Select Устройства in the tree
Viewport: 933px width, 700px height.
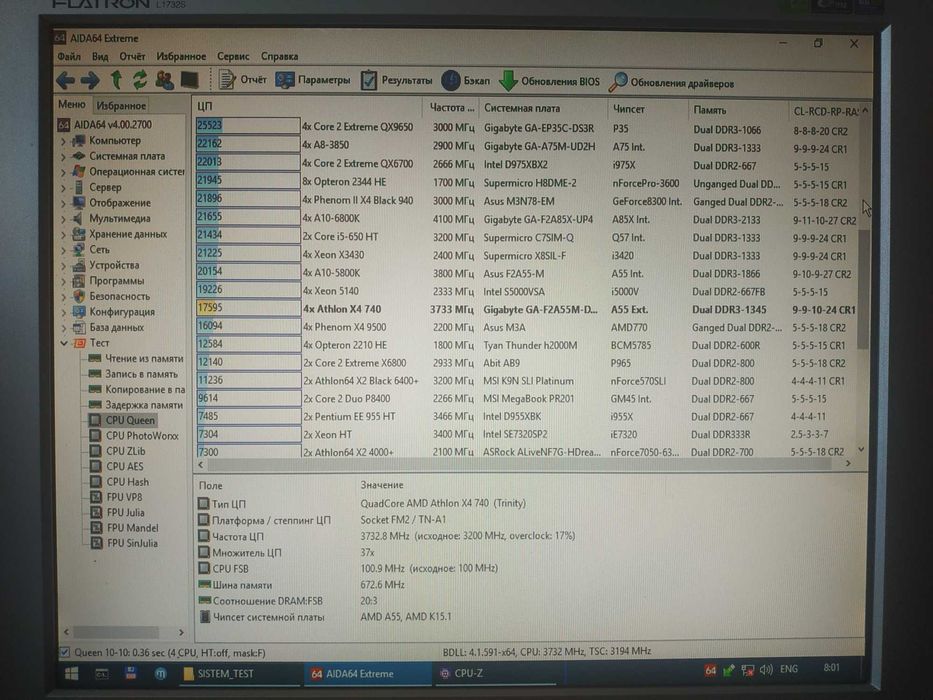[x=114, y=265]
